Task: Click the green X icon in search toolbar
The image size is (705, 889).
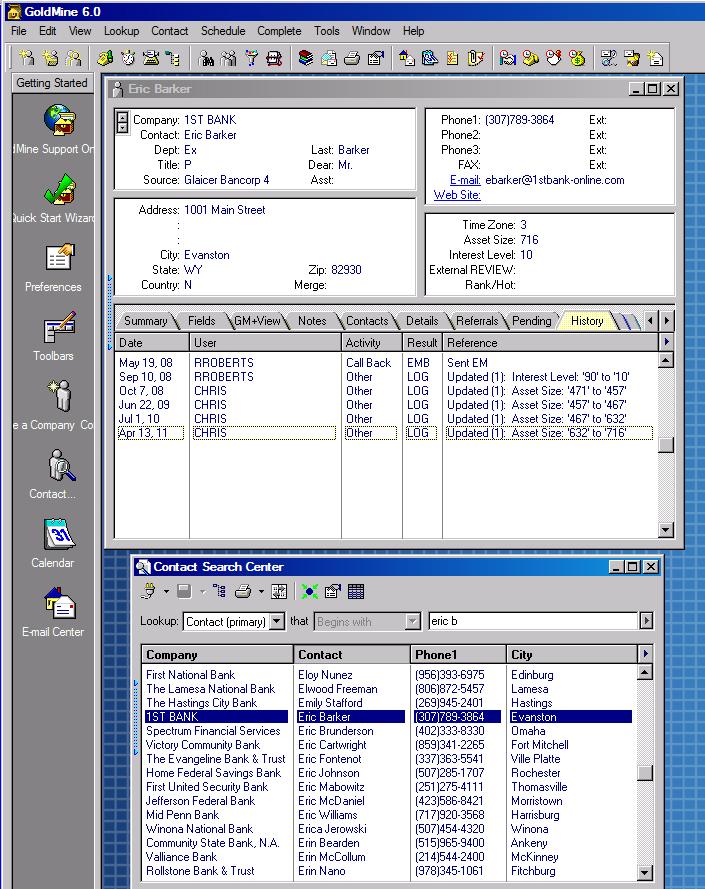Action: pyautogui.click(x=310, y=591)
